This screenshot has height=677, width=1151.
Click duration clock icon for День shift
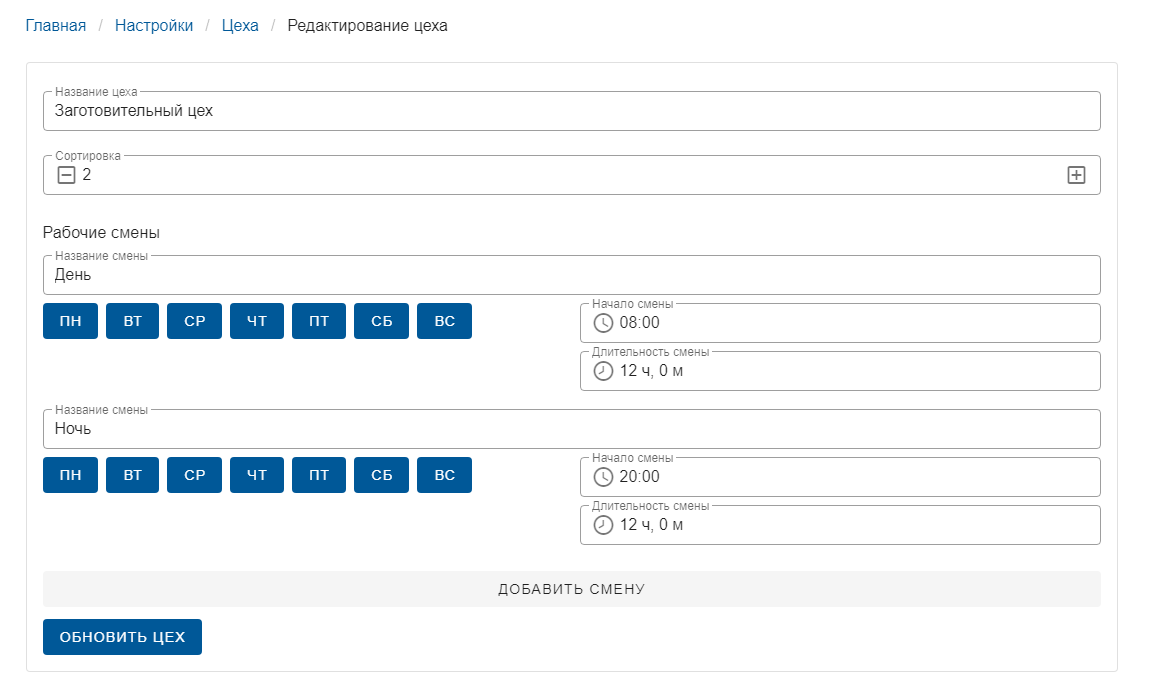[603, 371]
